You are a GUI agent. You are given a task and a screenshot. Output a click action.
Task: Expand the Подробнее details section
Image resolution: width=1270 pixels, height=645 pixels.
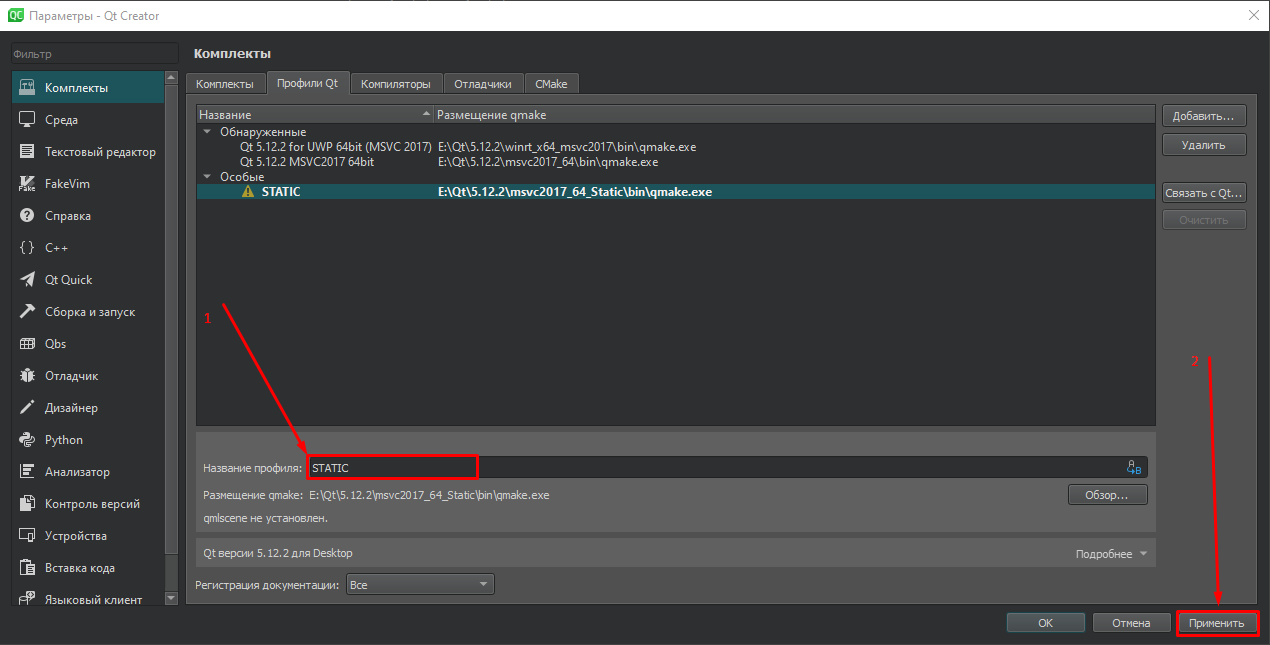click(x=1111, y=554)
